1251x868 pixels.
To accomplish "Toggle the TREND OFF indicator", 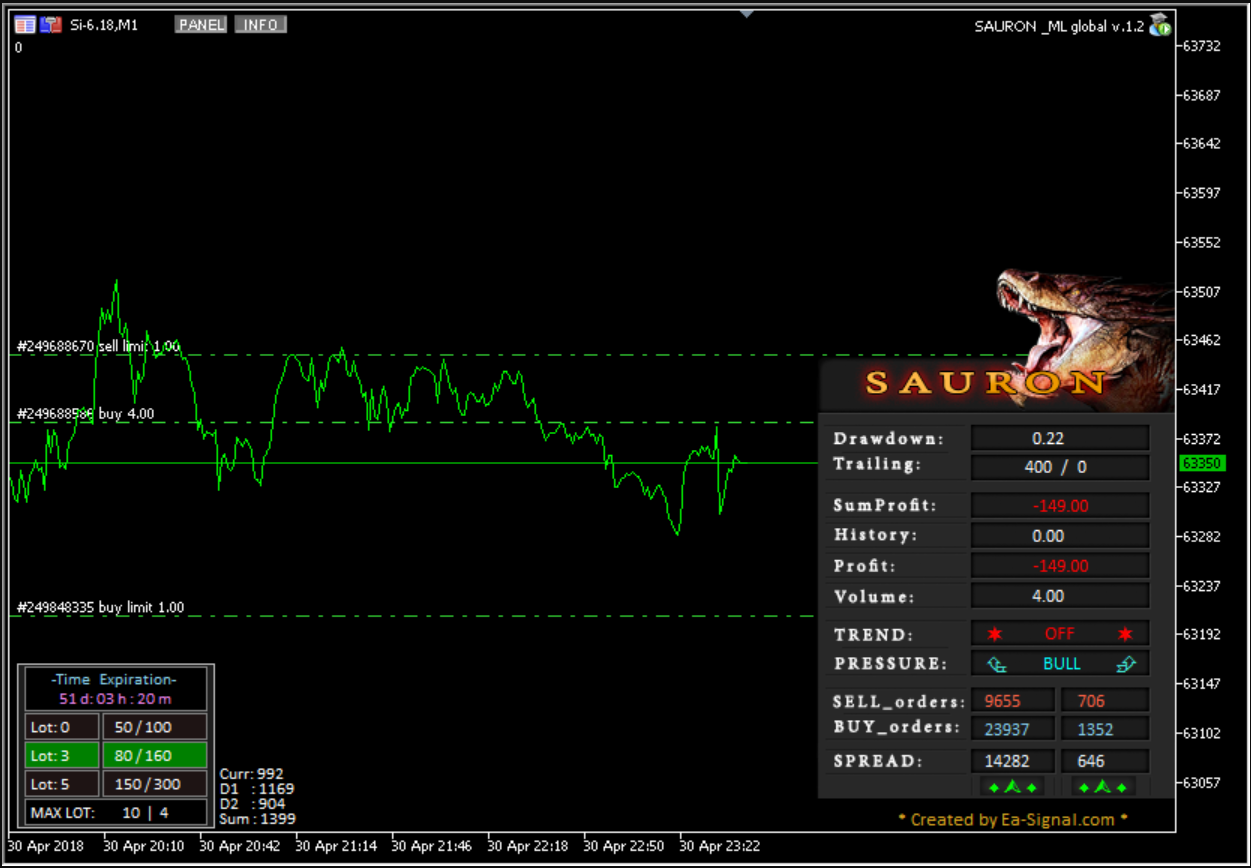I will [x=1060, y=634].
